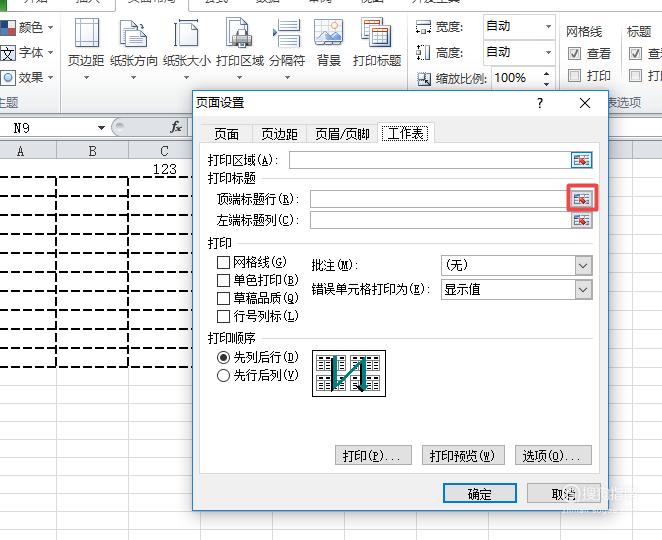The image size is (662, 540).
Task: Click the 左端标题列(C) input field
Action: 440,220
